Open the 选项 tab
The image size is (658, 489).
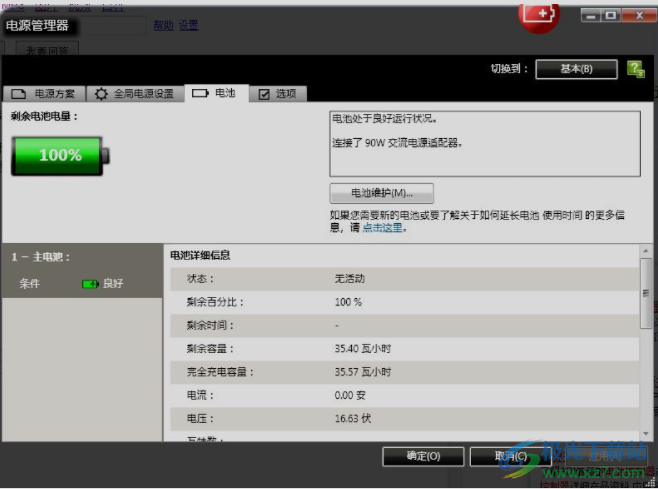(278, 94)
